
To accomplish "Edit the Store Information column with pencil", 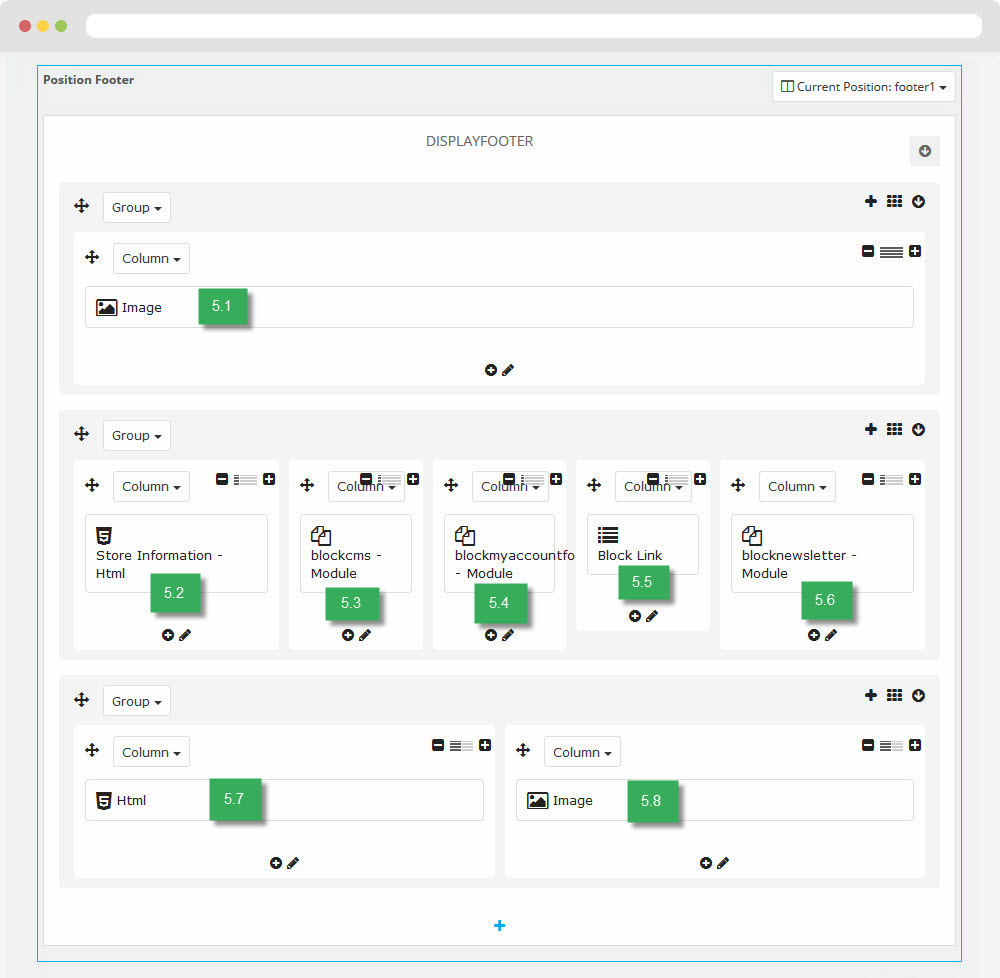I will click(x=185, y=635).
